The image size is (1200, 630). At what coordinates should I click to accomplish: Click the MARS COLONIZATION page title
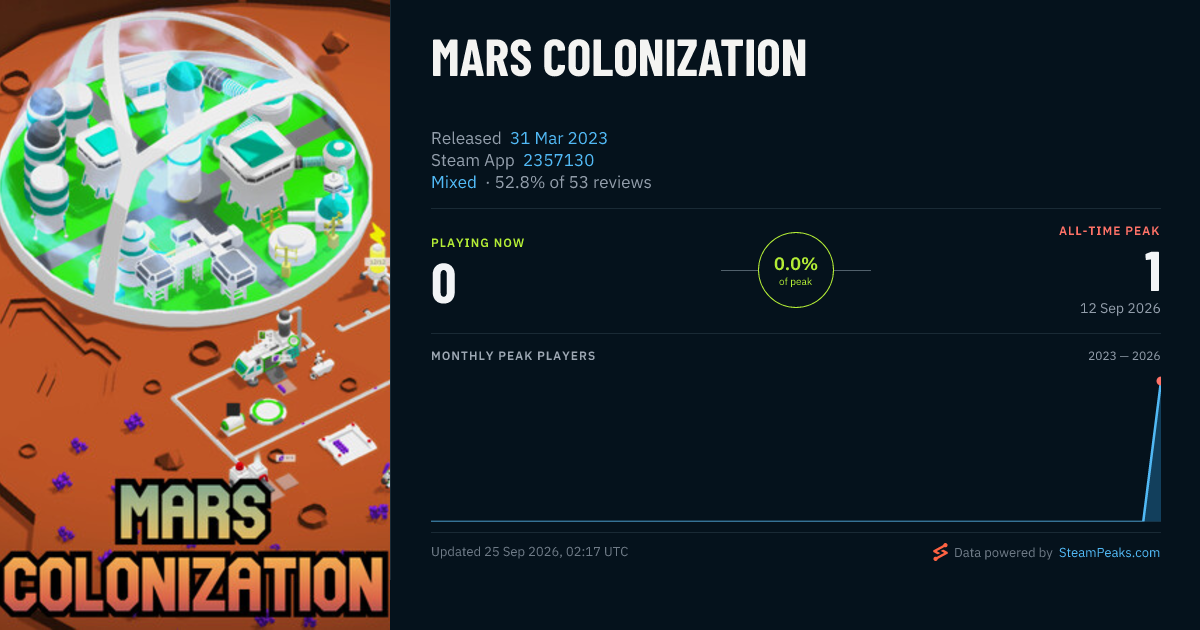pos(619,58)
